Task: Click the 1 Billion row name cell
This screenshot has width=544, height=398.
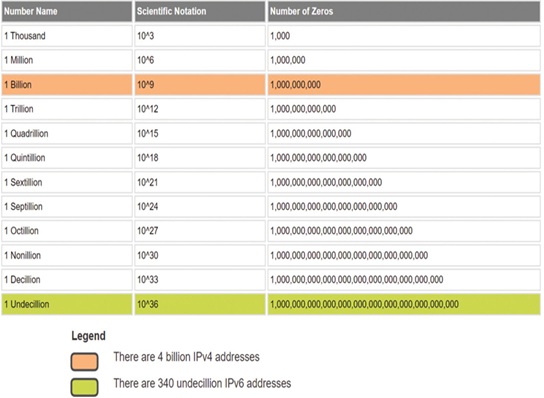Action: click(67, 85)
